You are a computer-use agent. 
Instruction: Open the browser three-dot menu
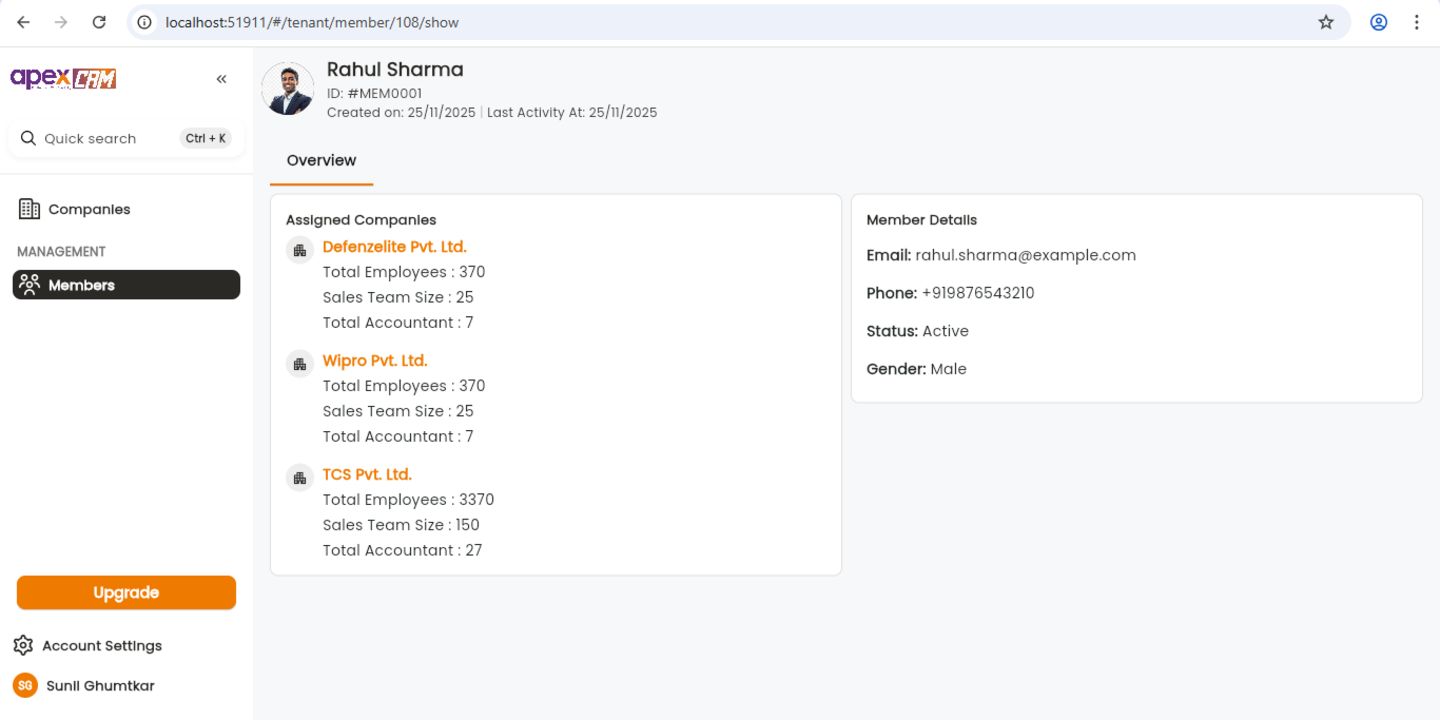[1416, 22]
